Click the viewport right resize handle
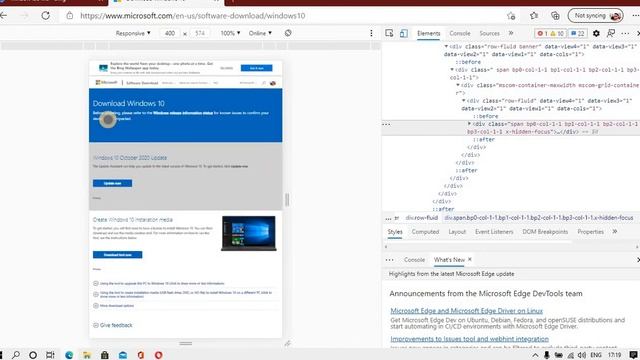The image size is (640, 360). [287, 200]
